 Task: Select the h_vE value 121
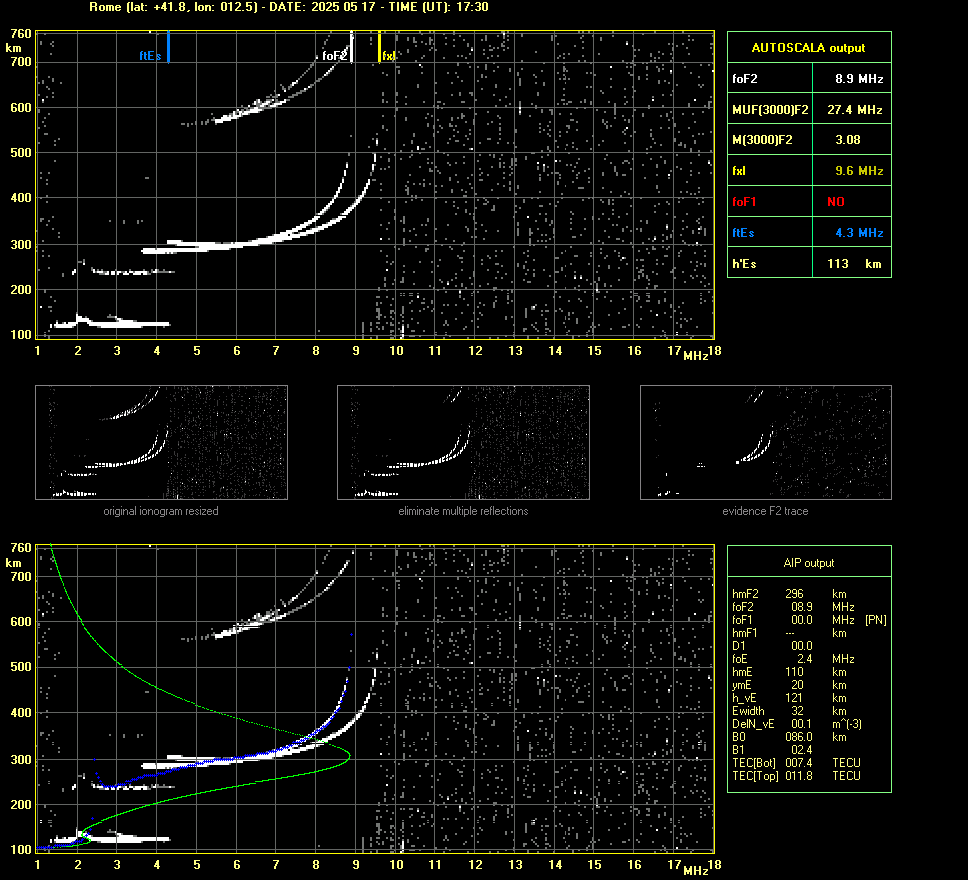(x=794, y=697)
